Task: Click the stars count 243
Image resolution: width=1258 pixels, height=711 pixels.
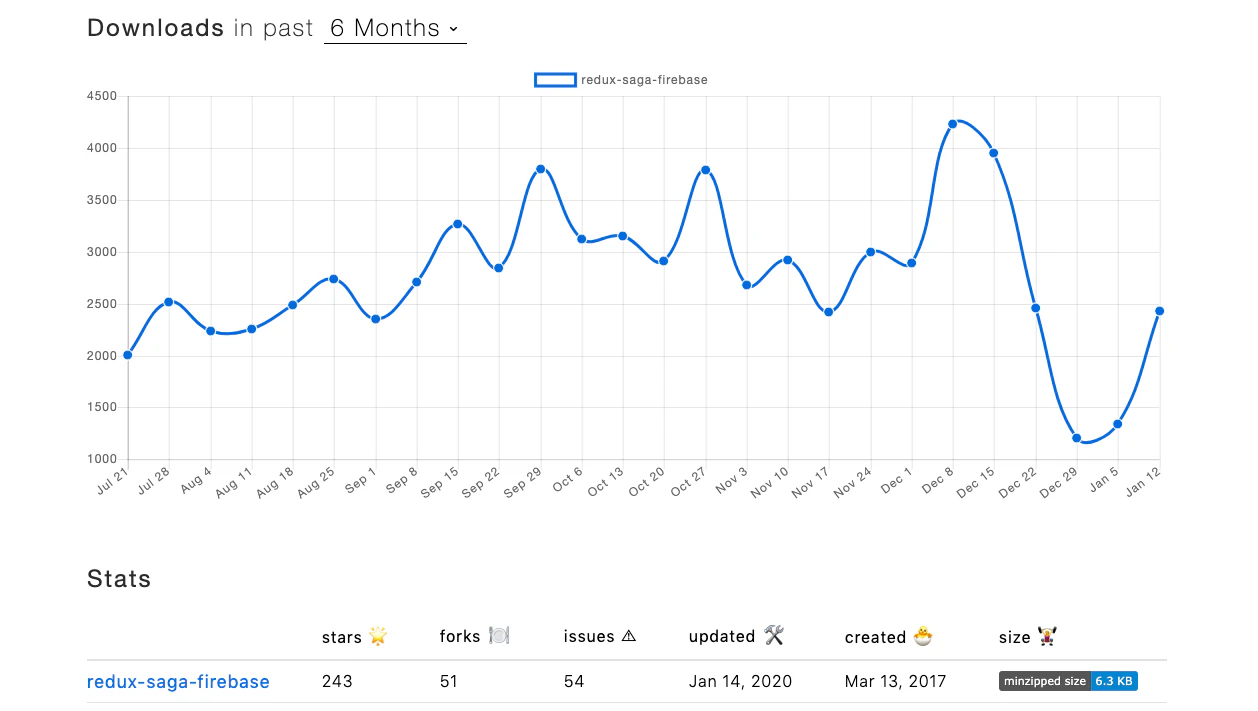Action: click(337, 682)
